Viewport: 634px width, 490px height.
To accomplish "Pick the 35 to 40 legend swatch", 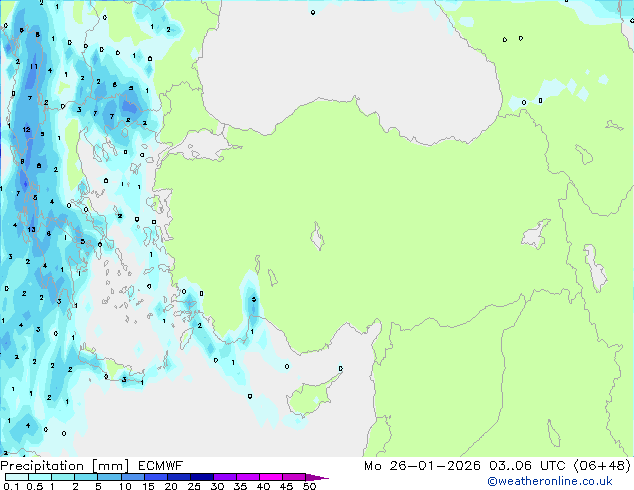I will [248, 477].
